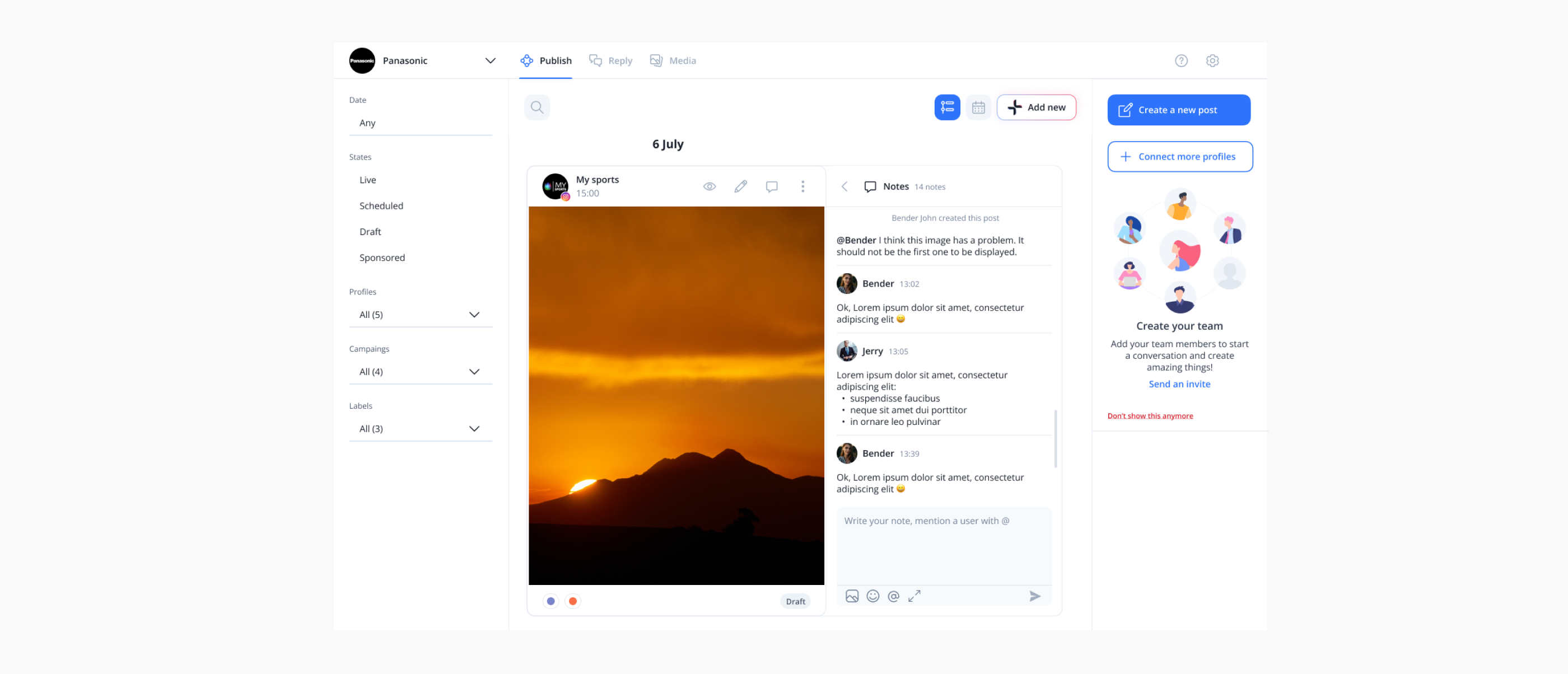Click the Create your team heading
The image size is (1568, 674).
pyautogui.click(x=1179, y=326)
